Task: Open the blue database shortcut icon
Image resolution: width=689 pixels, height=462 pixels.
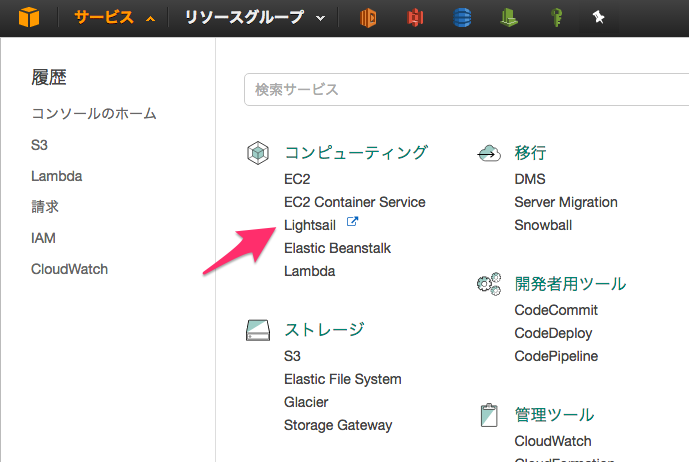Action: tap(462, 18)
